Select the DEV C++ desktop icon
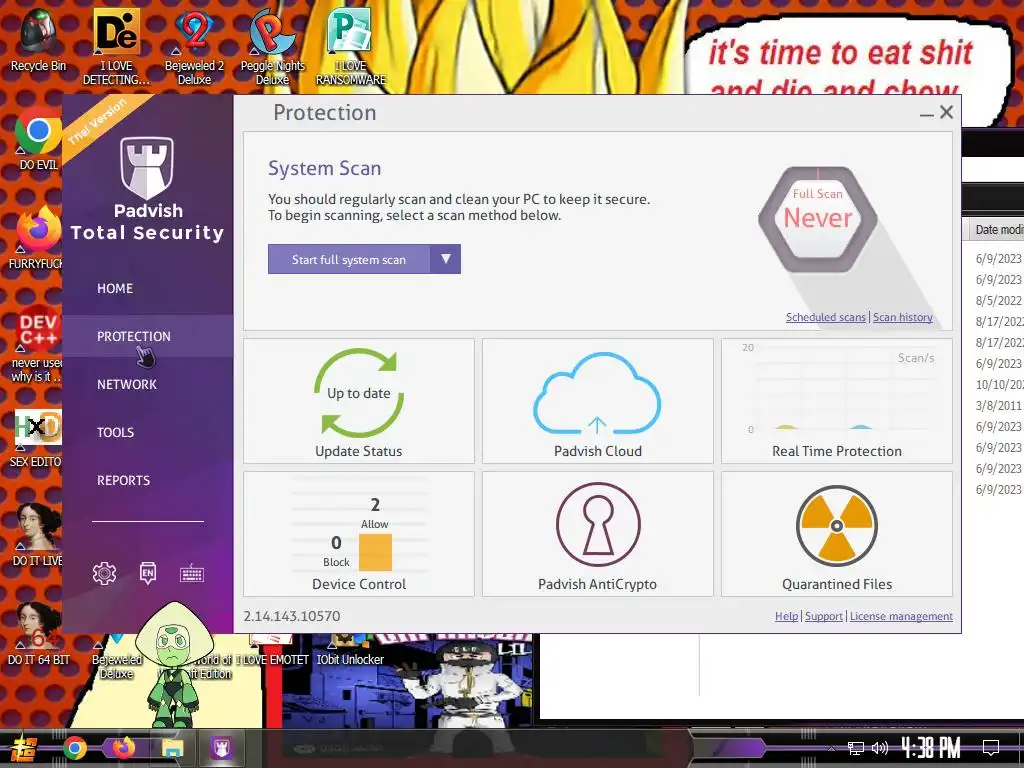1024x768 pixels. click(37, 343)
